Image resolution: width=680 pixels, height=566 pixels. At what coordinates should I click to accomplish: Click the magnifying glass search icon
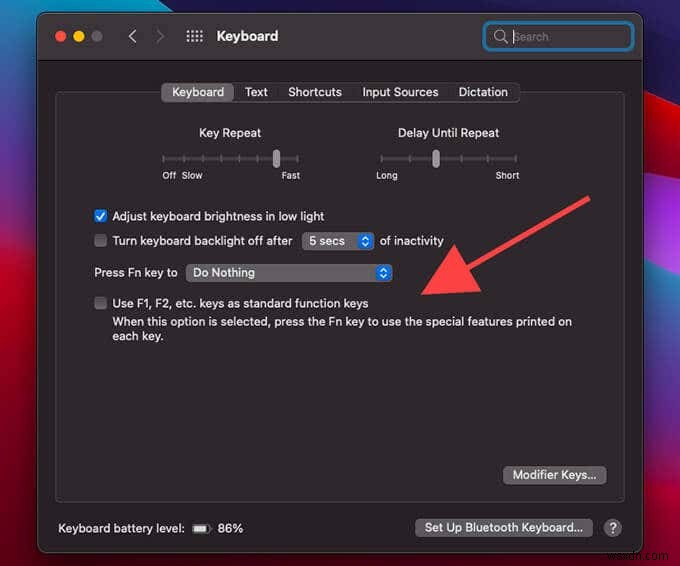coord(500,36)
